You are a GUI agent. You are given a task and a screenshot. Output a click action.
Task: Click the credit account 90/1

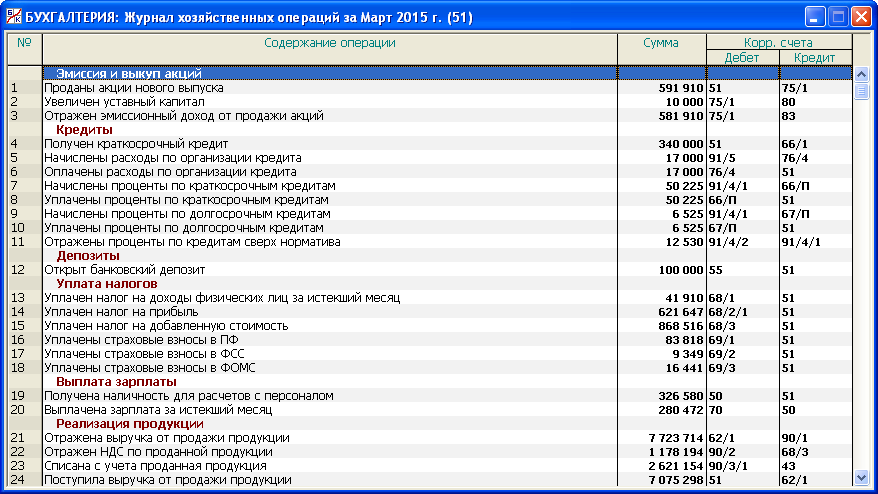pos(795,438)
